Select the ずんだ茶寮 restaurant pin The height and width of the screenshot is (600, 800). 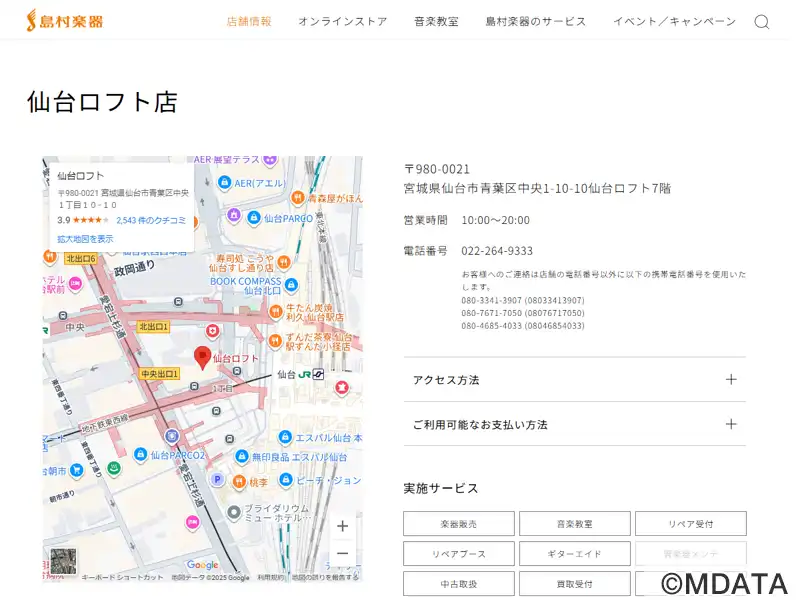(x=276, y=340)
